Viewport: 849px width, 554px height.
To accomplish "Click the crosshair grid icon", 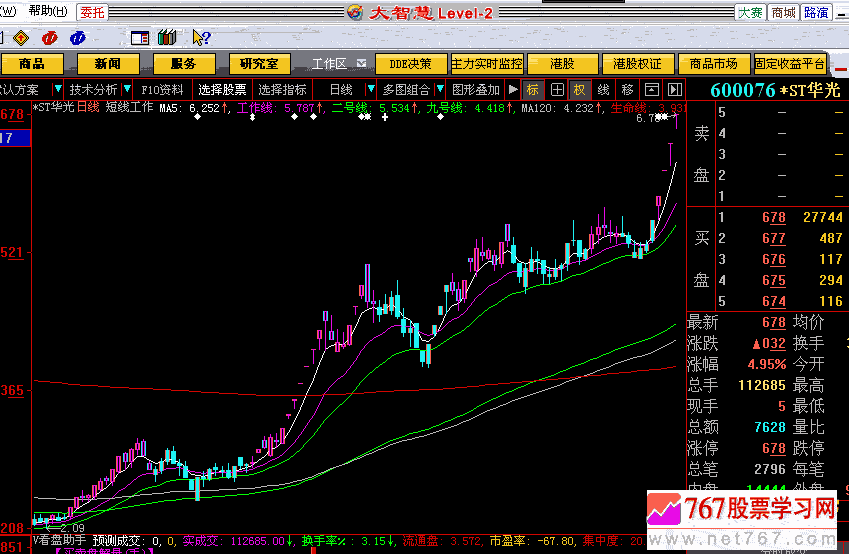I will (x=557, y=90).
